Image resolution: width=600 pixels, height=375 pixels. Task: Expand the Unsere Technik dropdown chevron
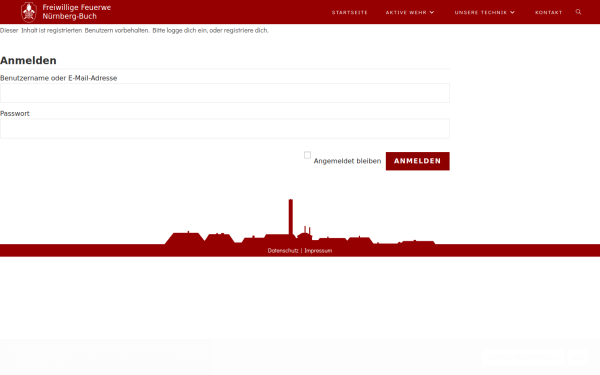(512, 12)
